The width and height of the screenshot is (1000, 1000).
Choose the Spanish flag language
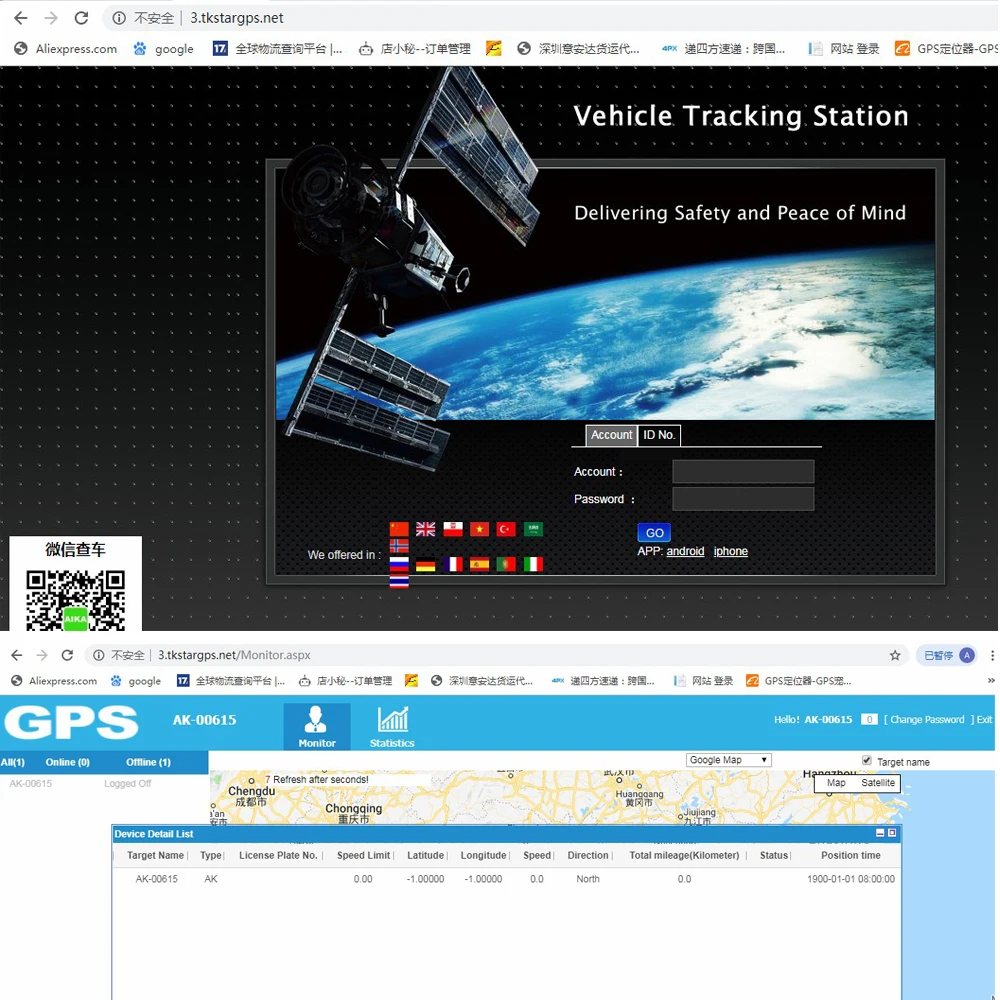480,564
